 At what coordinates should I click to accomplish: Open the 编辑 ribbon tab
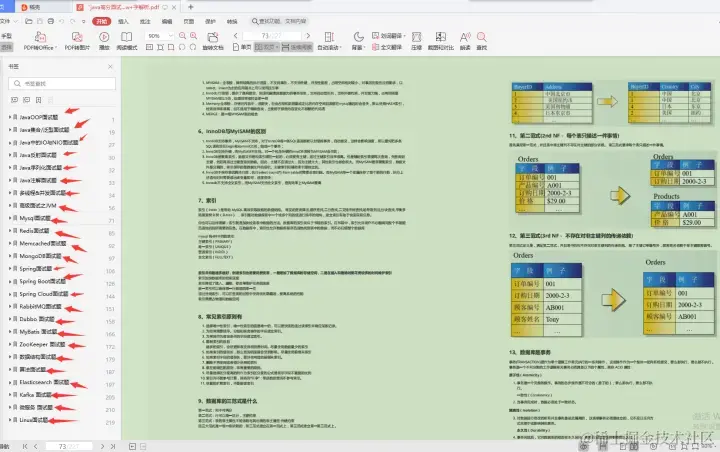pyautogui.click(x=167, y=21)
